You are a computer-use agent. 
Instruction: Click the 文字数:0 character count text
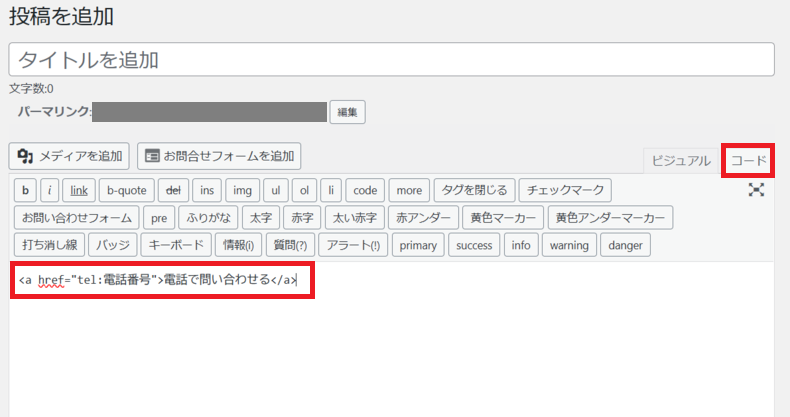[31, 89]
